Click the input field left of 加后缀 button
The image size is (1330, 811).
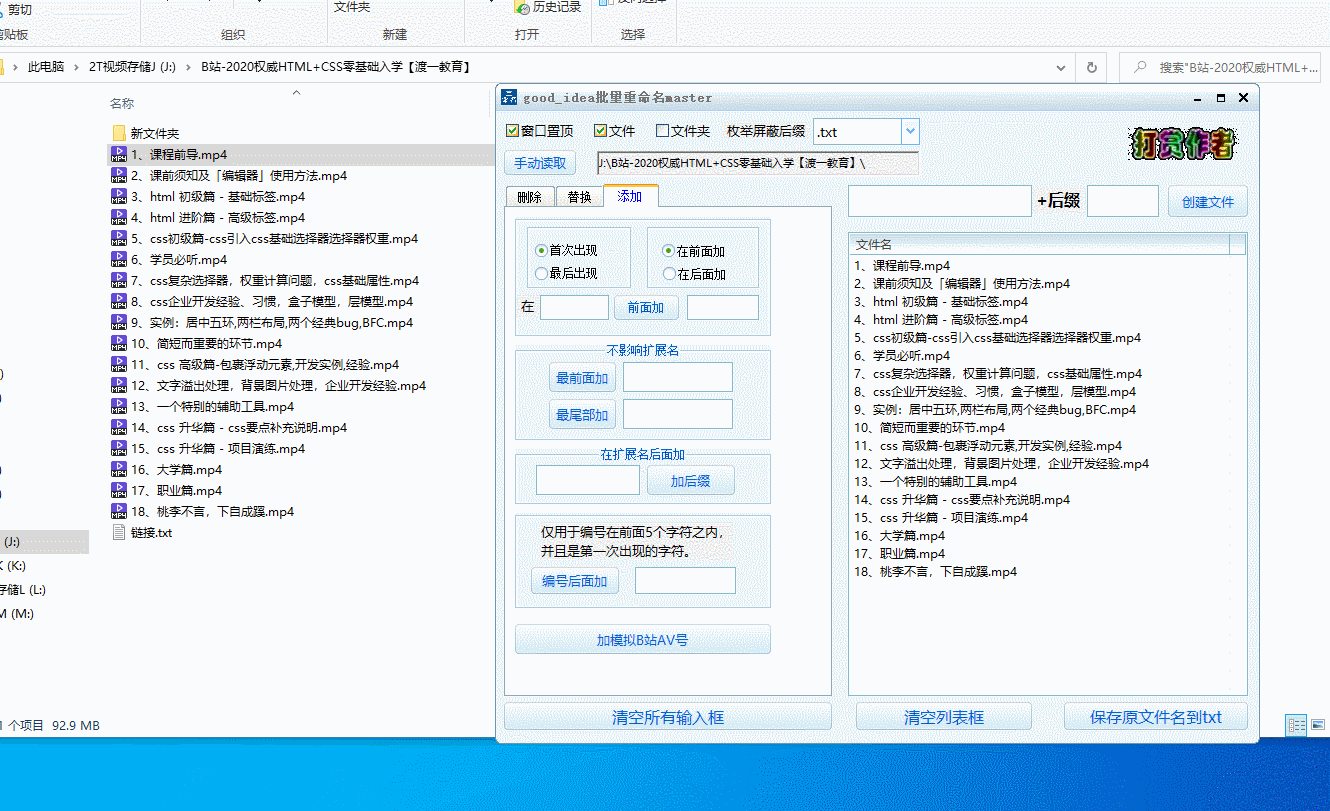[588, 480]
